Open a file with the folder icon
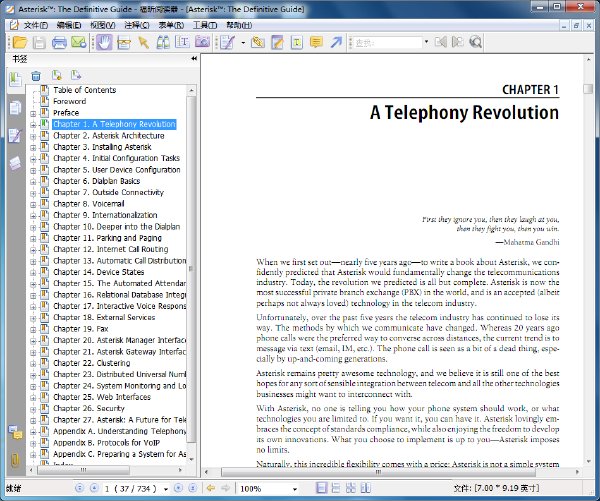The height and width of the screenshot is (501, 600). [x=19, y=42]
